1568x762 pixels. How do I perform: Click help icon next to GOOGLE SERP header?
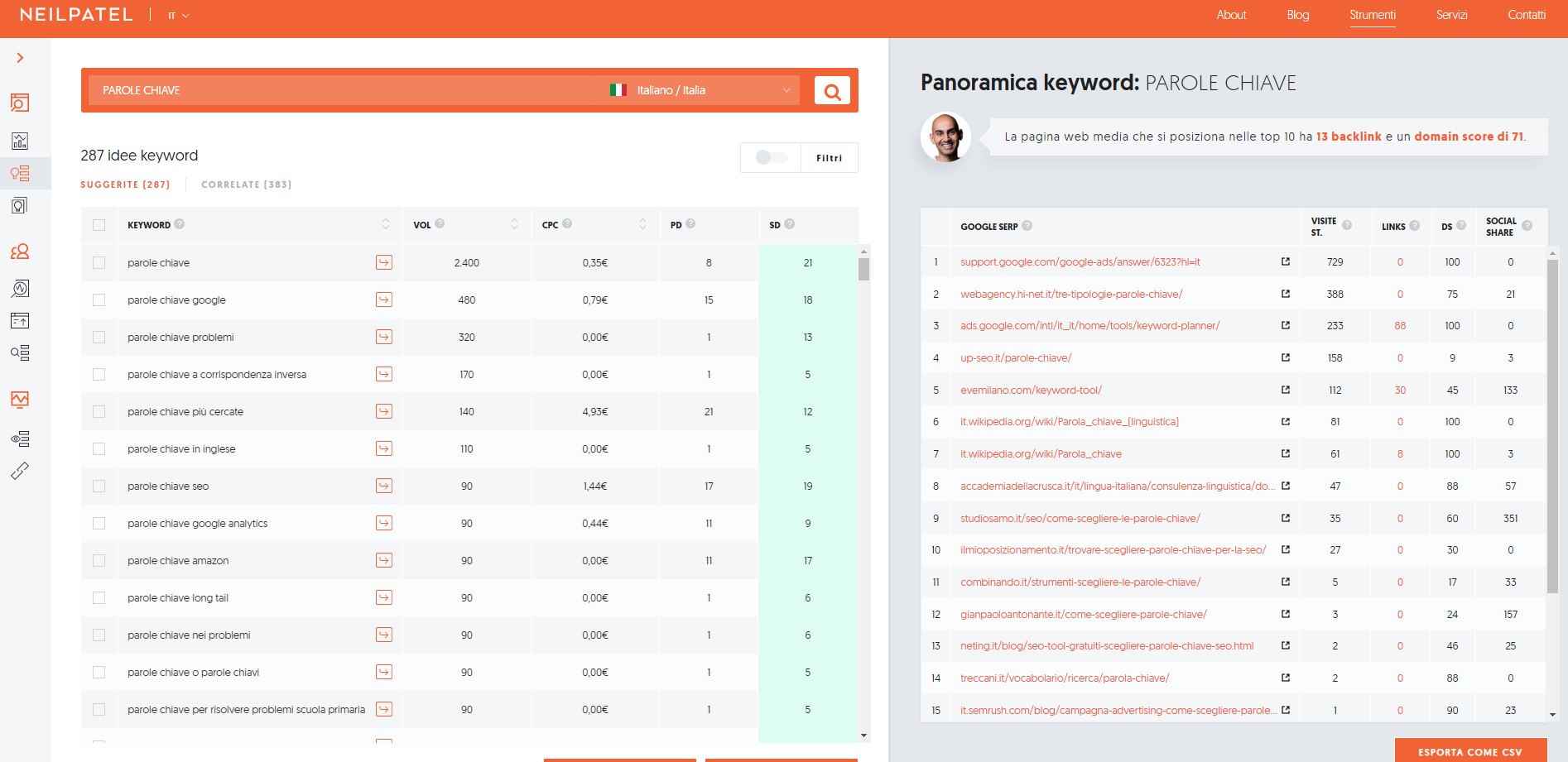pyautogui.click(x=1027, y=225)
